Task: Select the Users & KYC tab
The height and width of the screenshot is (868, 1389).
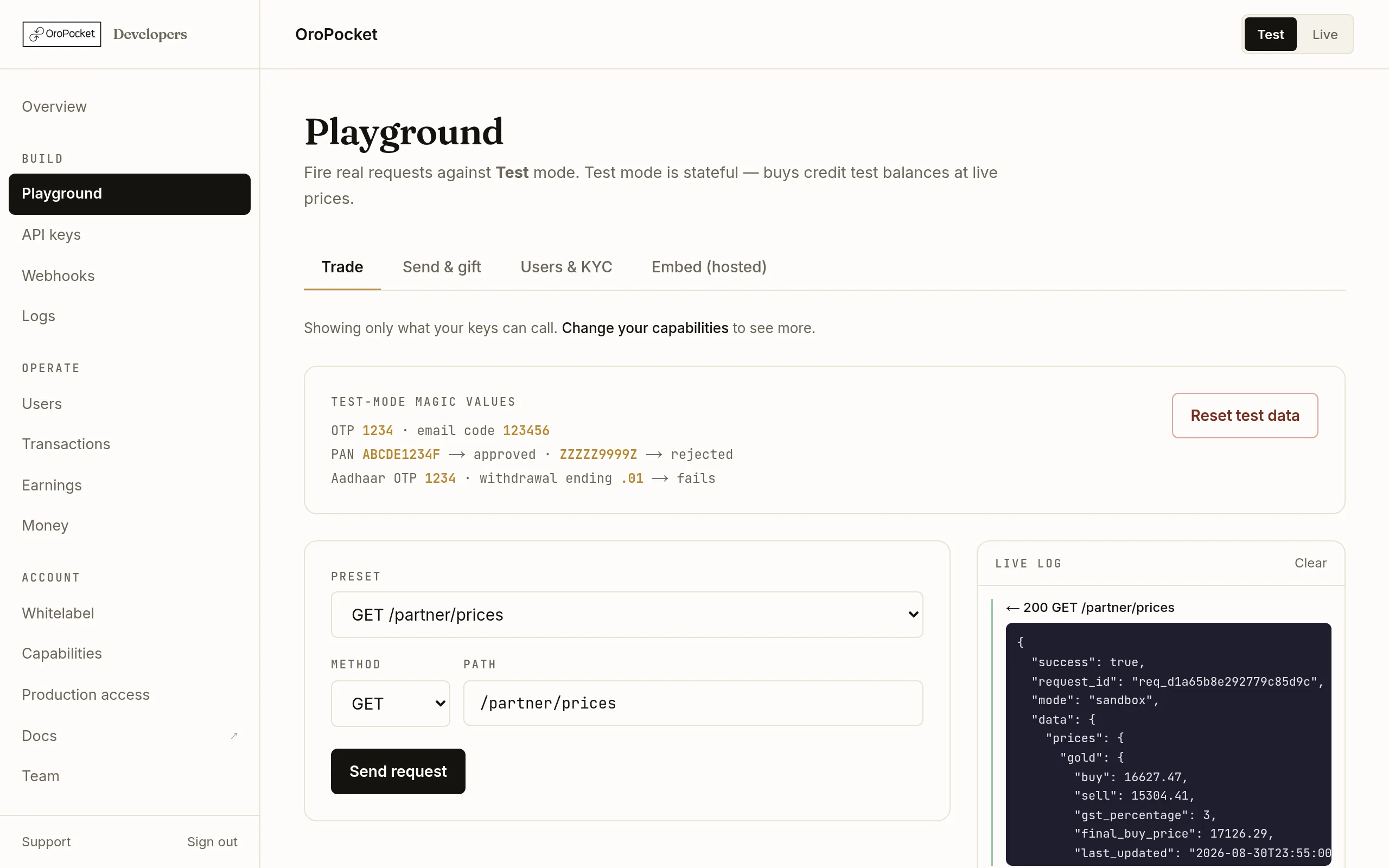Action: pos(566,267)
